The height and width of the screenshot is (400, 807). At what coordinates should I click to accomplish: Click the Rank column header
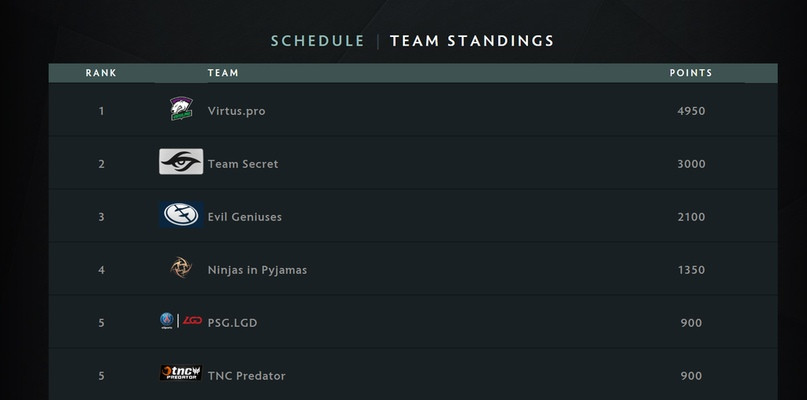pos(101,73)
